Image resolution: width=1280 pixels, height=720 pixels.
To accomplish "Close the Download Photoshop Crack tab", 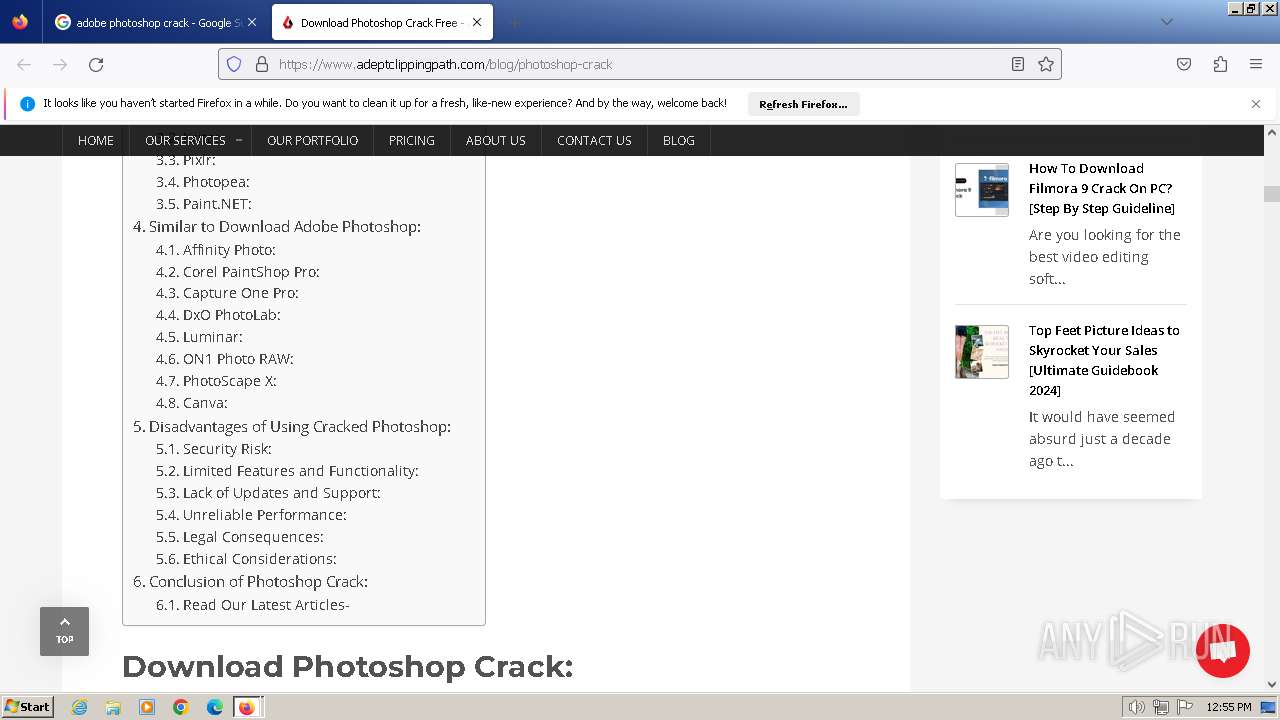I will 477,22.
